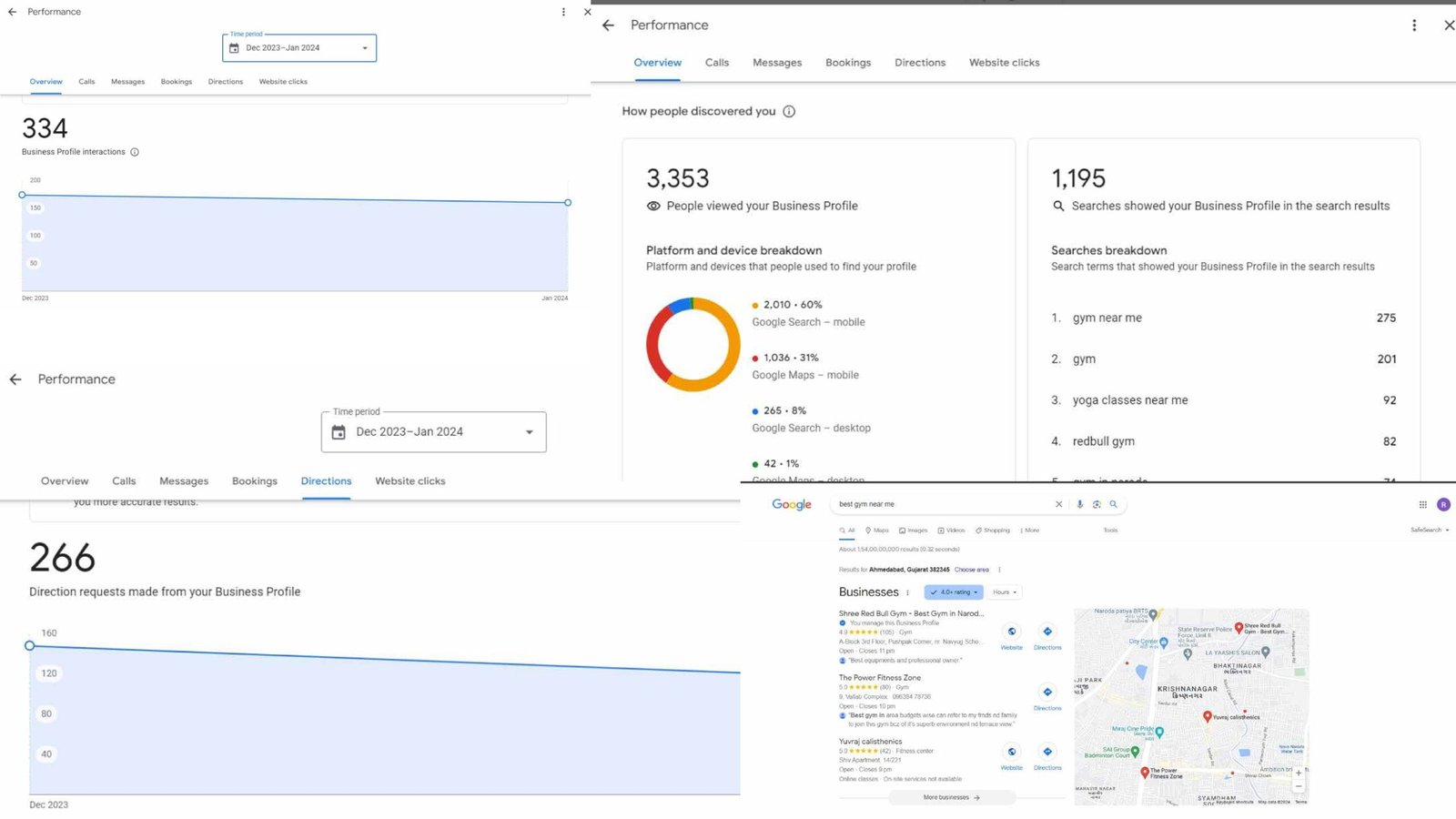Viewport: 1456px width, 819px height.
Task: Open the Hours filter dropdown
Action: (x=1005, y=592)
